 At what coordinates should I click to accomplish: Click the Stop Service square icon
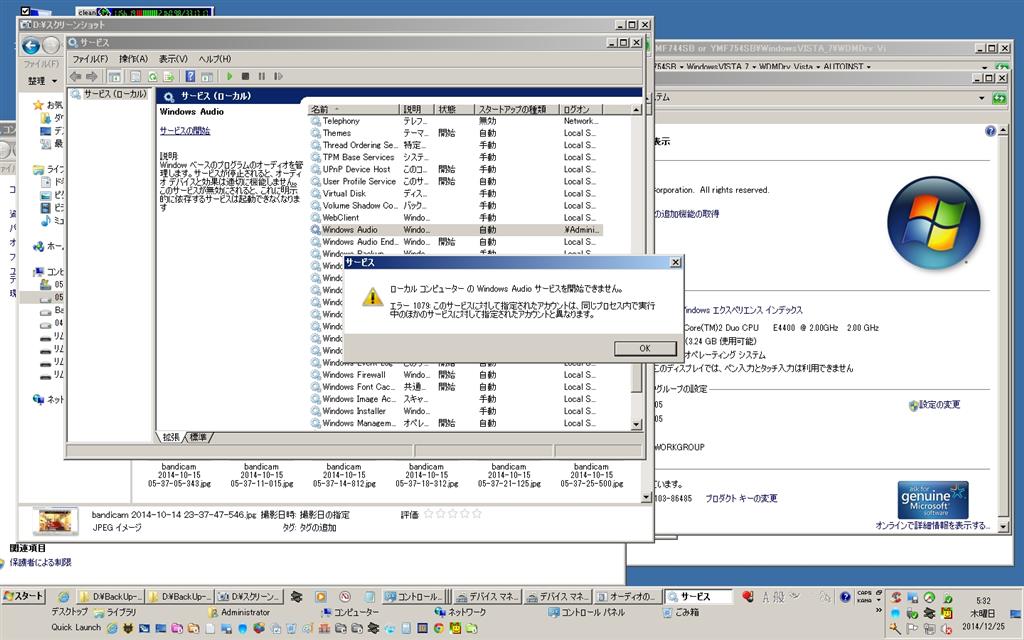(246, 76)
